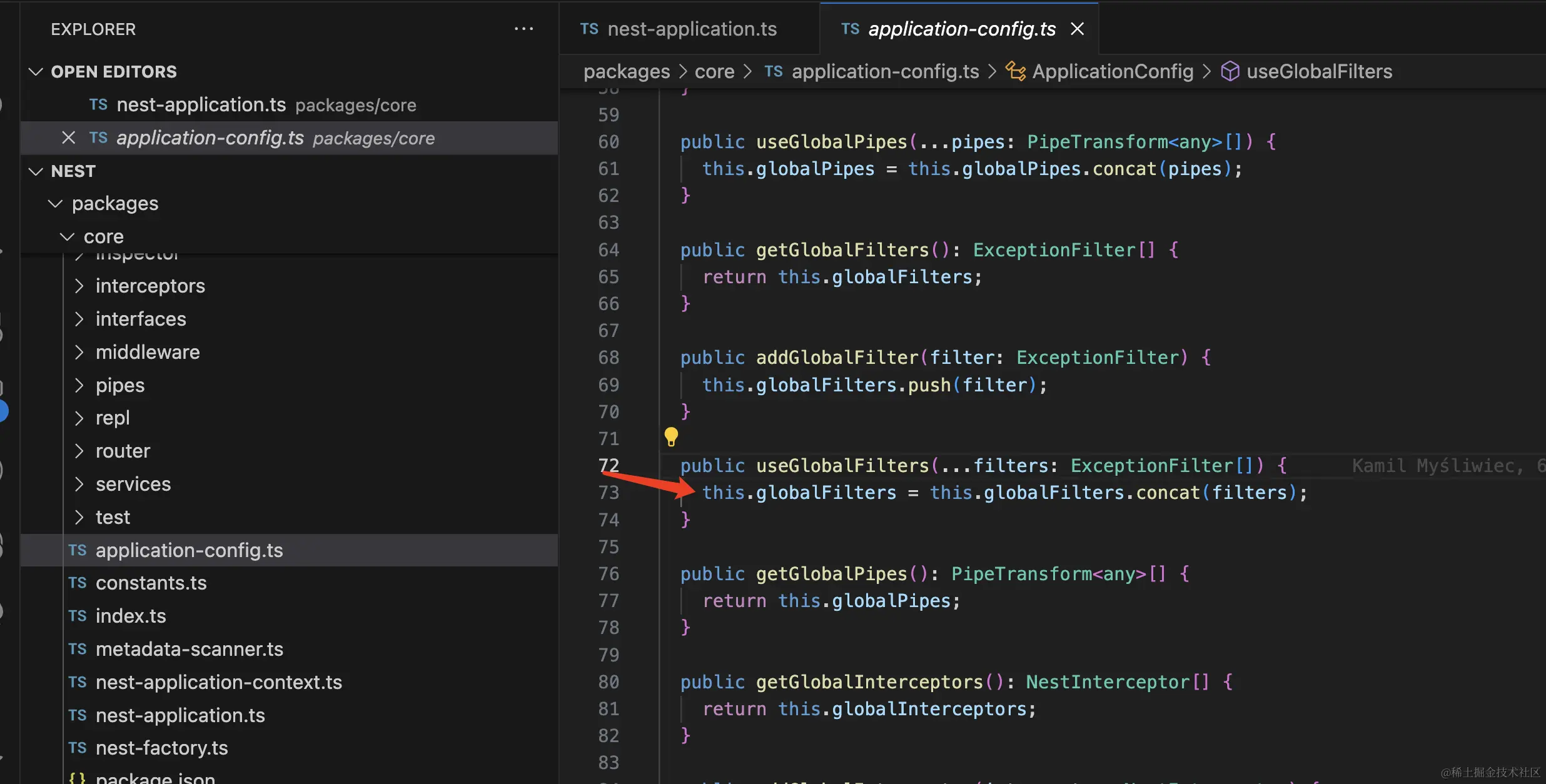Click push call on line 69
This screenshot has height=784, width=1546.
[929, 385]
